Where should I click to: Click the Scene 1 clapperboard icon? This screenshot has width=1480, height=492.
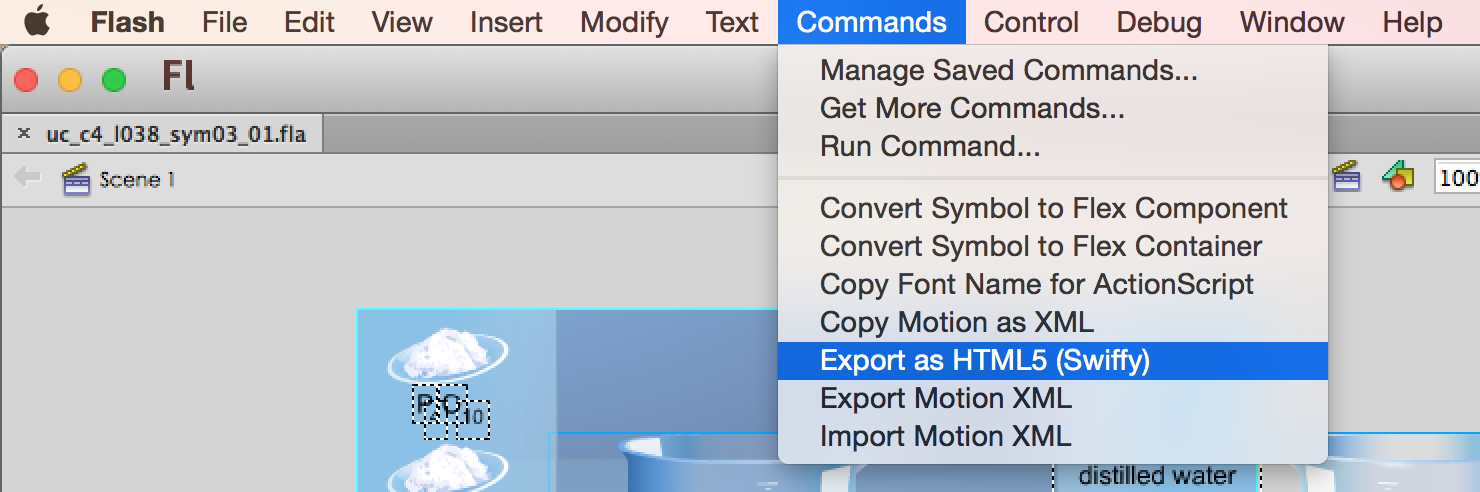point(76,180)
